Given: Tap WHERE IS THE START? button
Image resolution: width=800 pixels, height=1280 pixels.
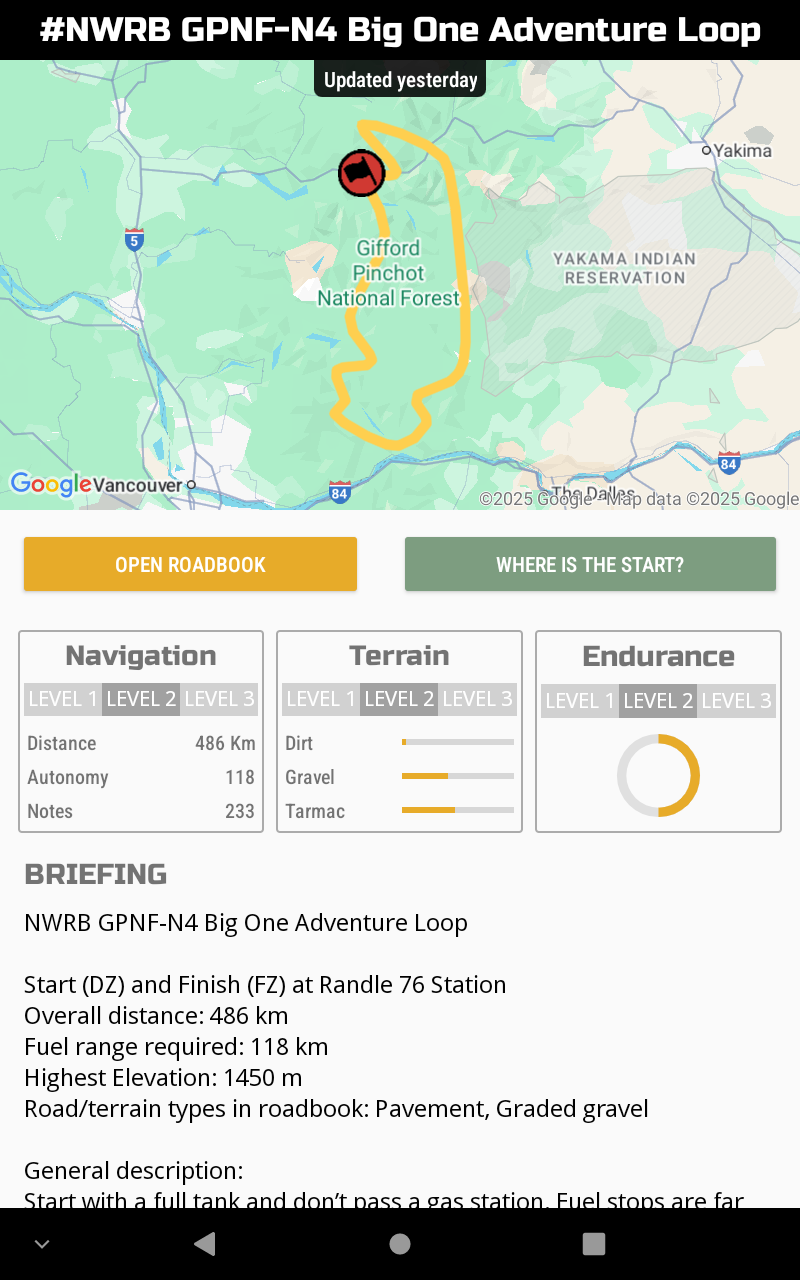Looking at the screenshot, I should point(590,564).
